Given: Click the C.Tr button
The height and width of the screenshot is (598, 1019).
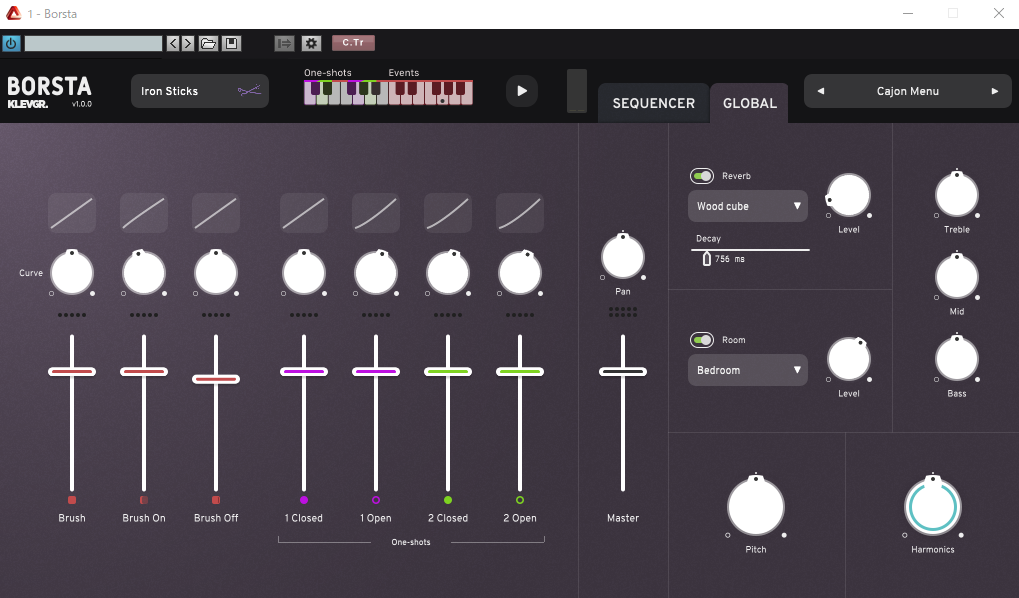Looking at the screenshot, I should tap(353, 43).
